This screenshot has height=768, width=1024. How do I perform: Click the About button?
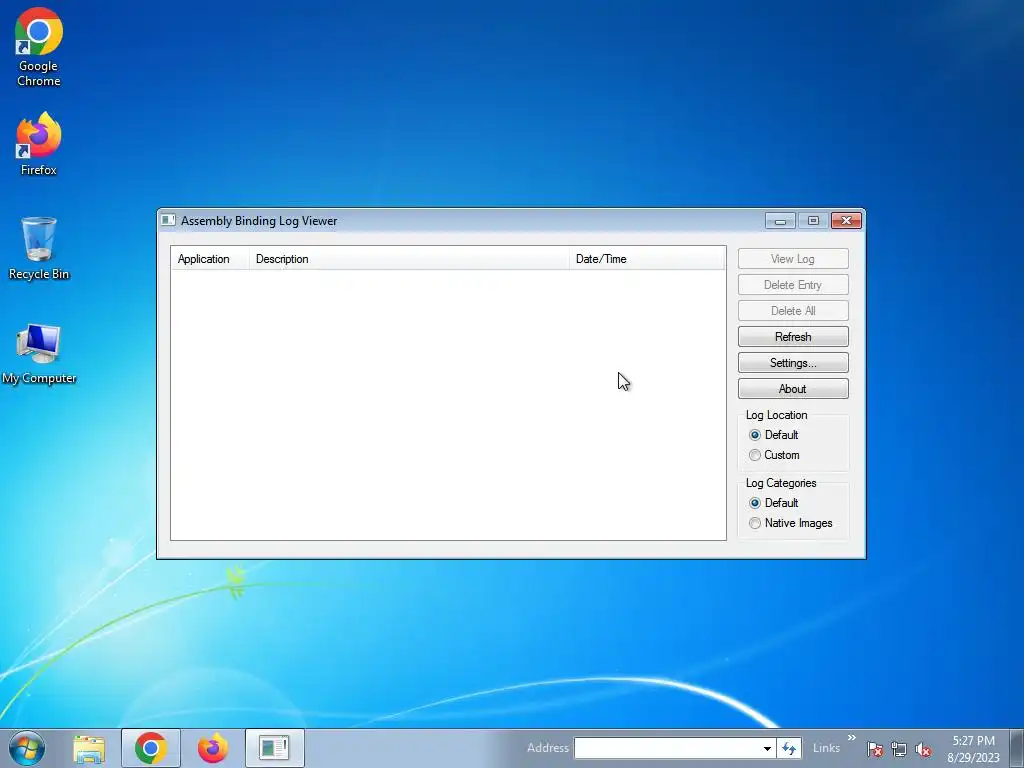click(x=793, y=389)
